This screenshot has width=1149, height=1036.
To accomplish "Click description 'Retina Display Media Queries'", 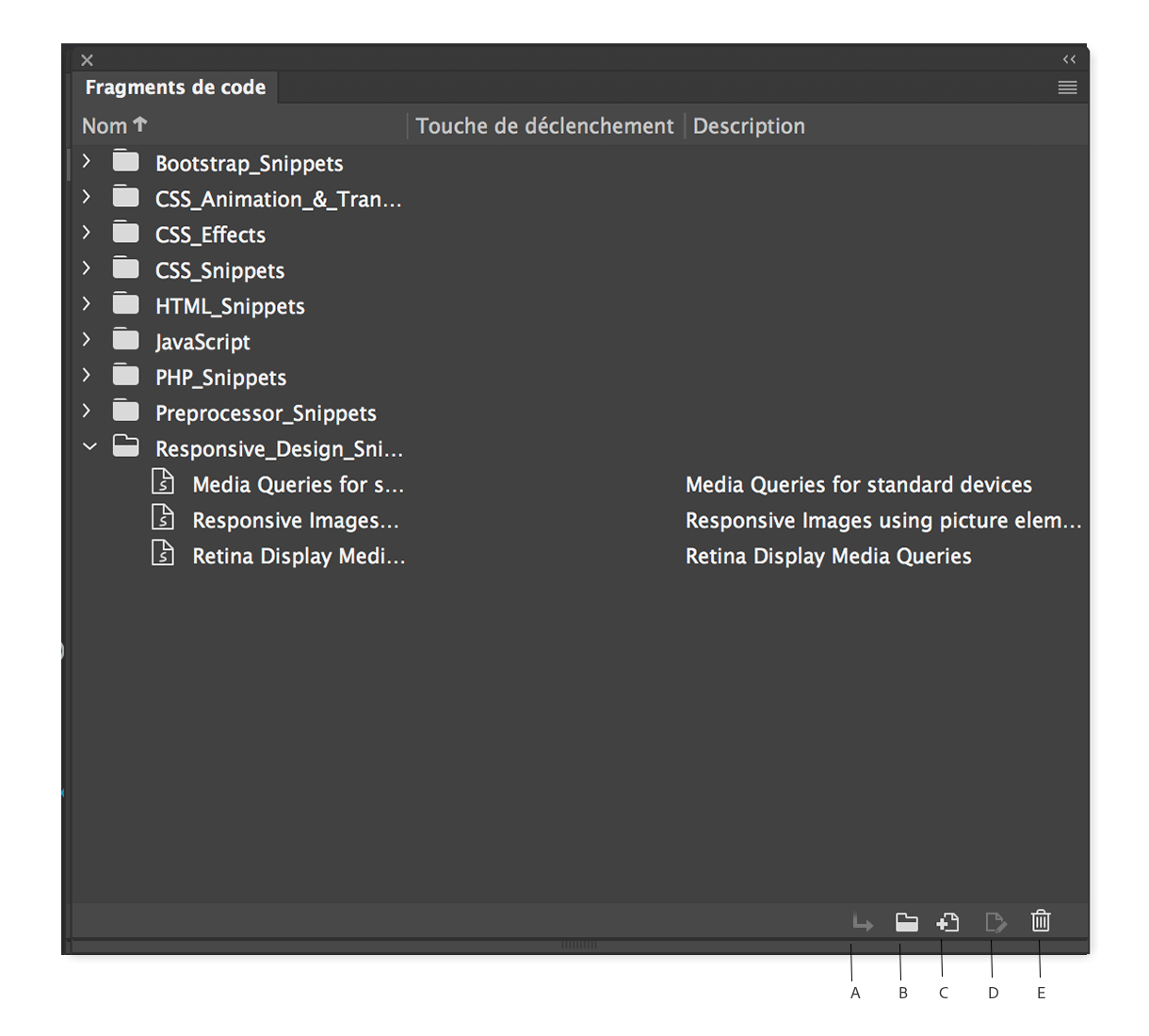I will pos(829,557).
